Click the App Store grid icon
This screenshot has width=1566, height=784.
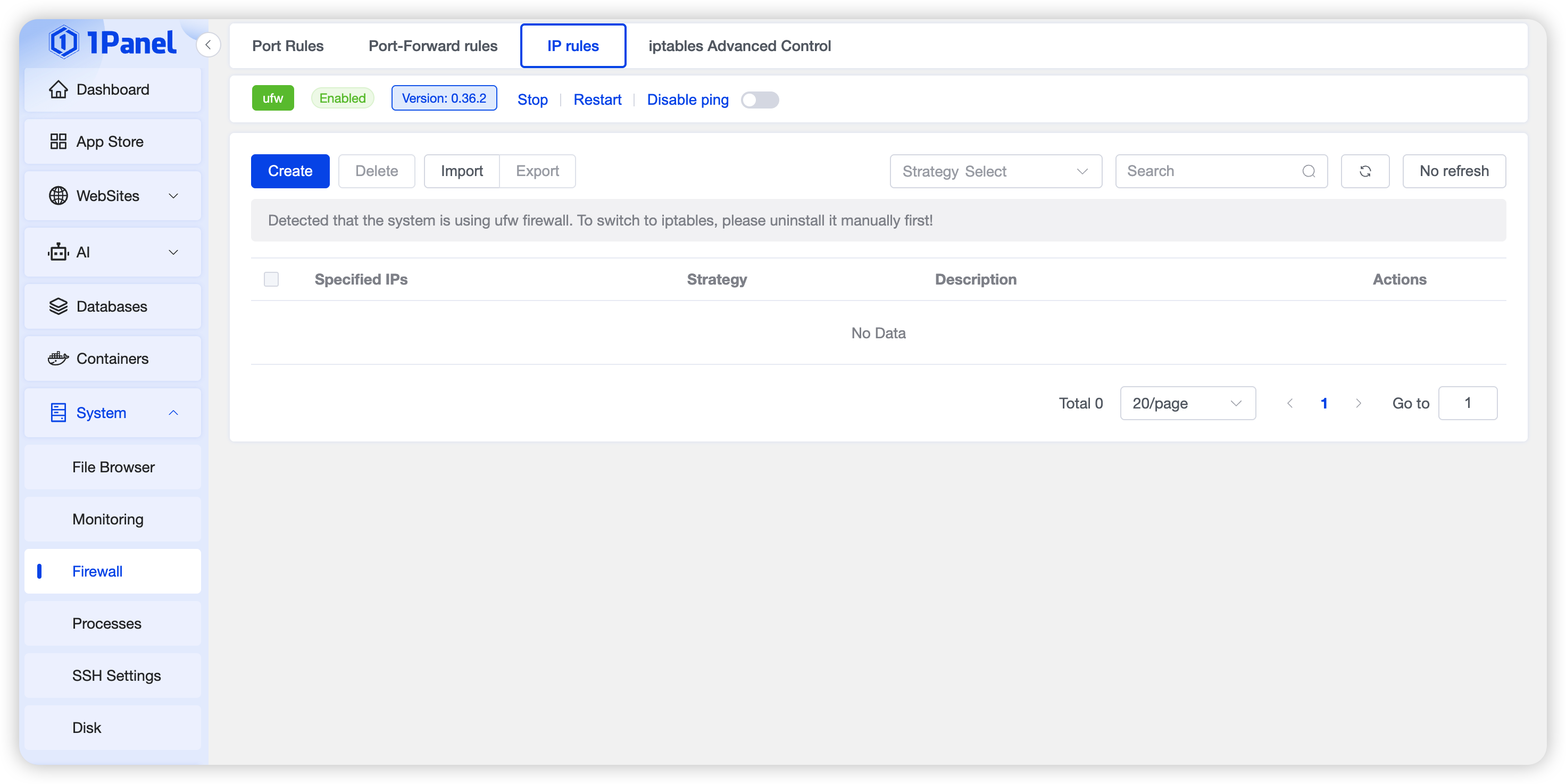click(59, 141)
